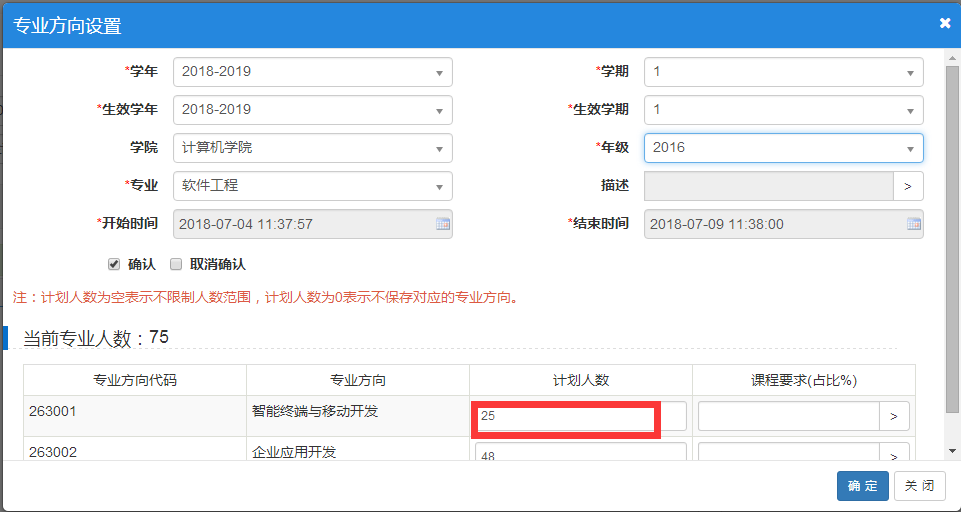The height and width of the screenshot is (512, 961).
Task: Select a college from 学院 dropdown
Action: tap(312, 148)
